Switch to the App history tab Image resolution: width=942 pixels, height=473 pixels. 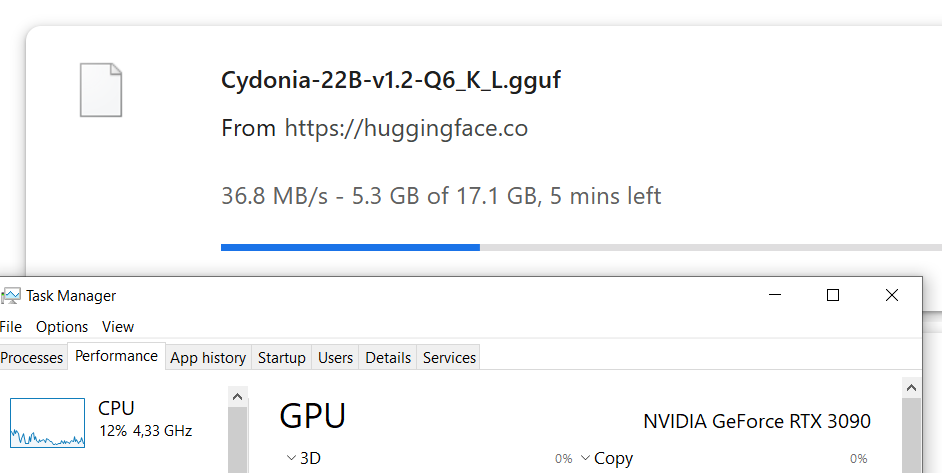click(x=208, y=358)
